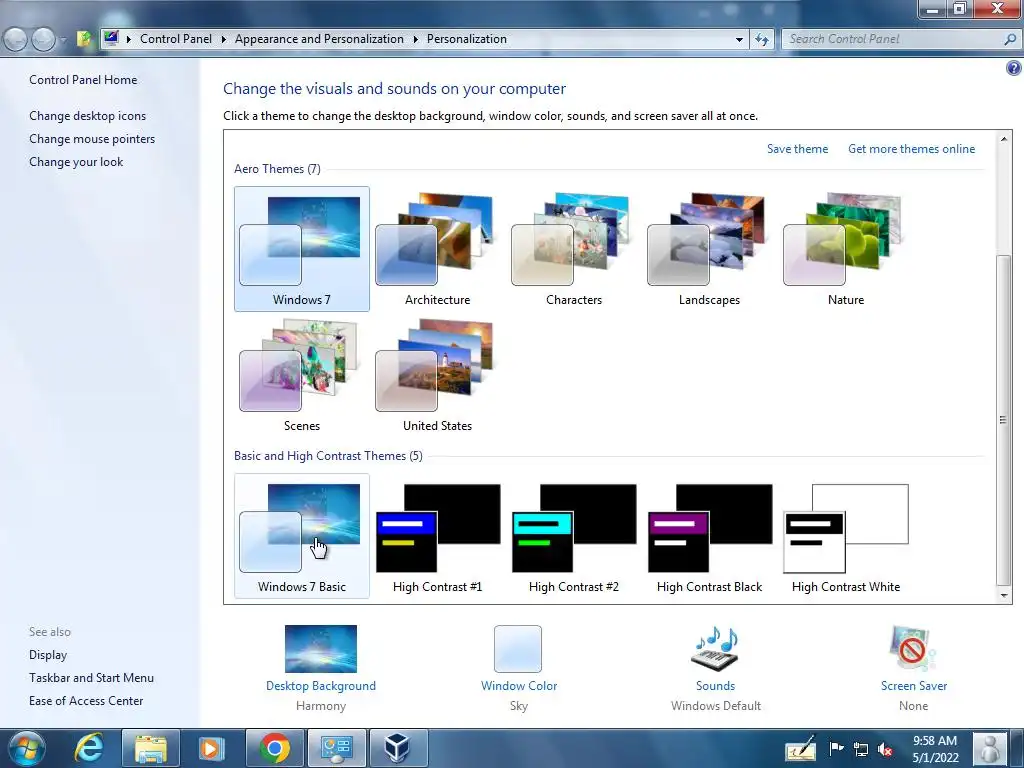The height and width of the screenshot is (768, 1024).
Task: Launch Internet Explorer from the taskbar
Action: 89,748
